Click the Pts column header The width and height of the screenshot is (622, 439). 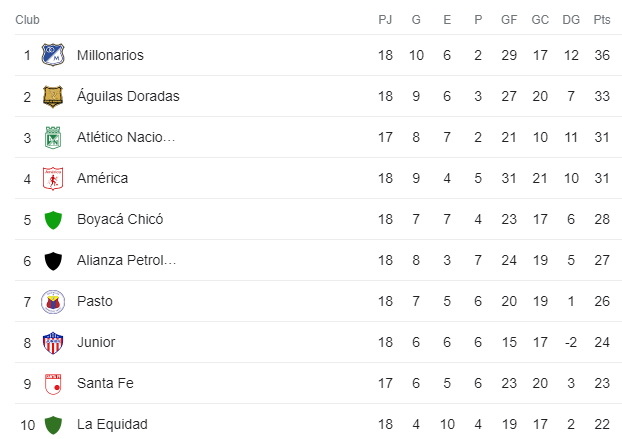click(602, 19)
